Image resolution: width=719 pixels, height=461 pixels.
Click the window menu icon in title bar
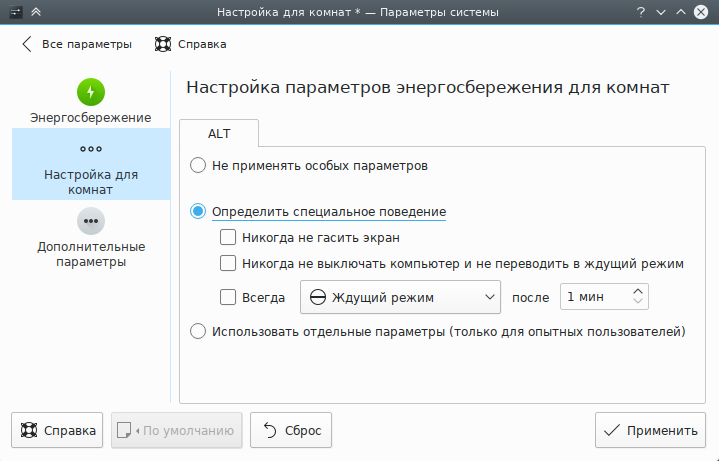(13, 13)
